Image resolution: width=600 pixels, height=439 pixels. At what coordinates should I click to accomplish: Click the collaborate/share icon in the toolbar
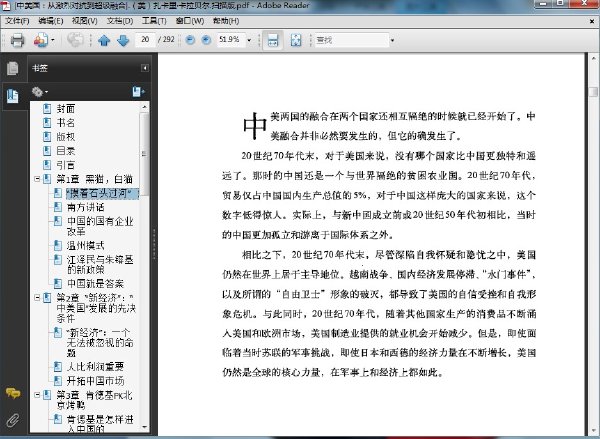point(41,40)
